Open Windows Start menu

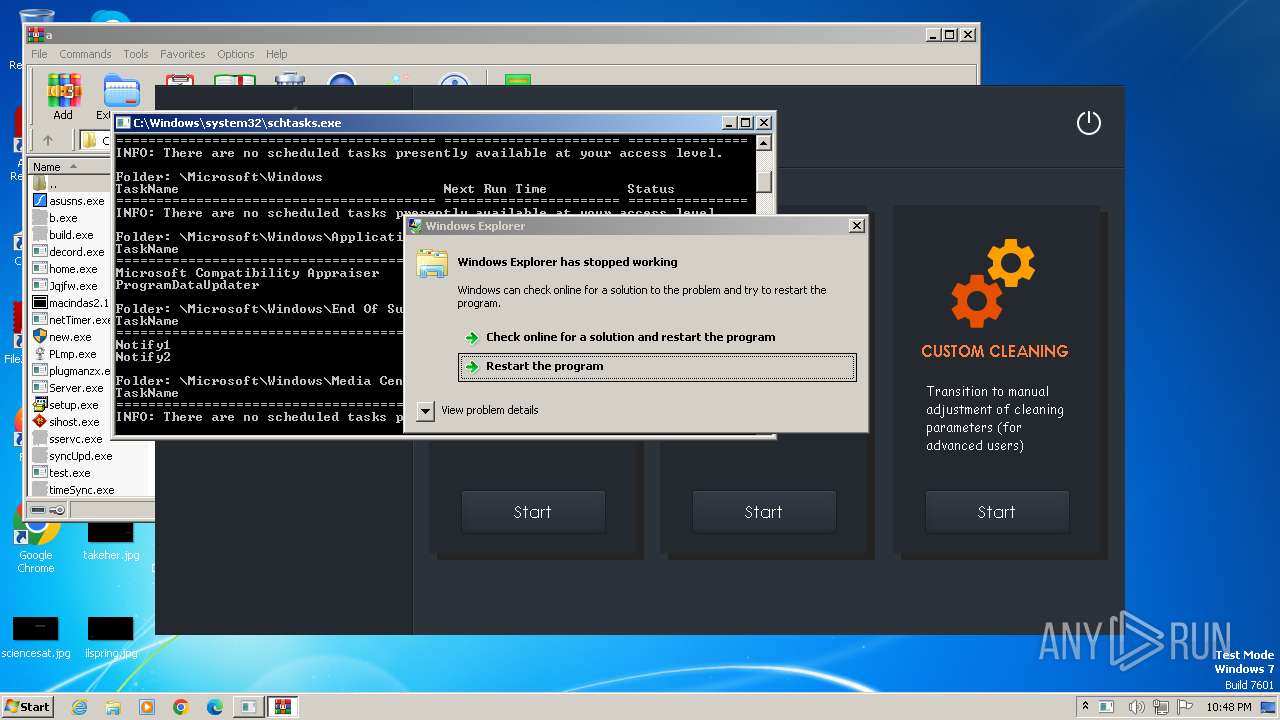pyautogui.click(x=27, y=706)
